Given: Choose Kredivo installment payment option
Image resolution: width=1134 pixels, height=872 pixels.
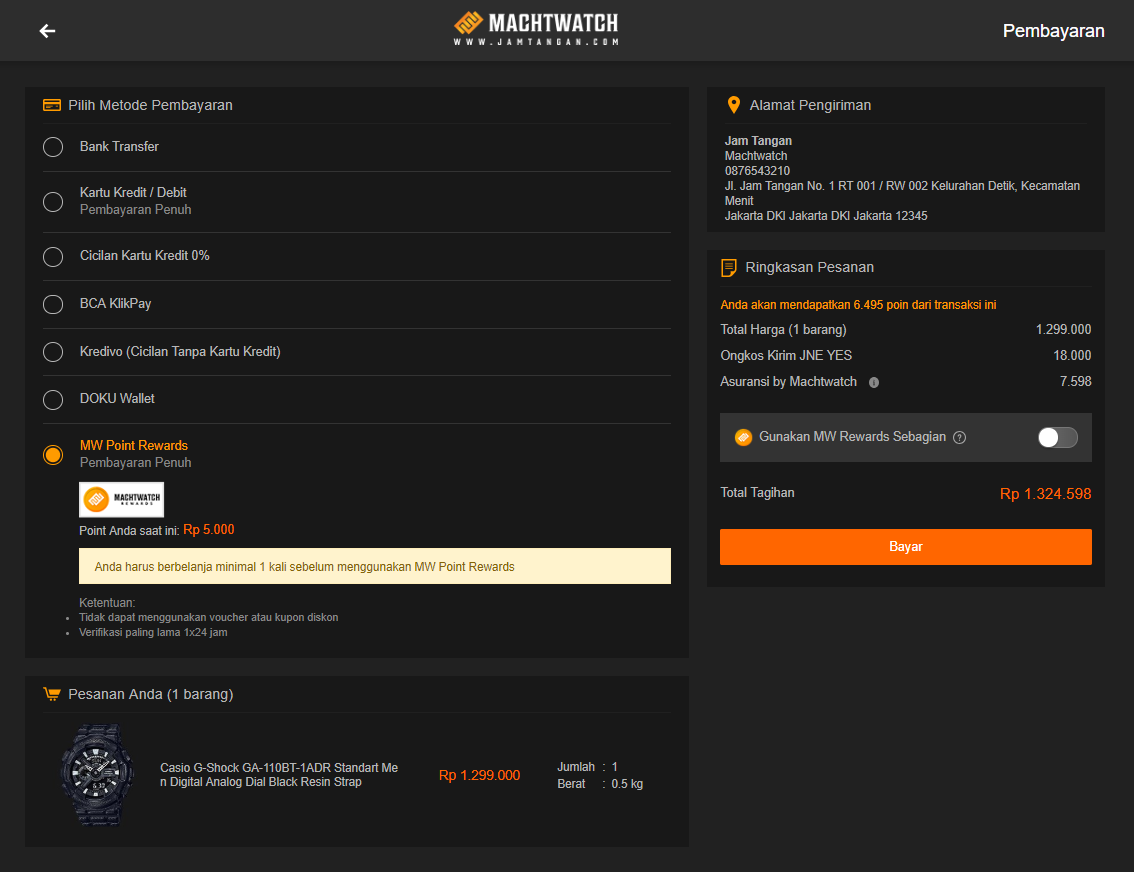Looking at the screenshot, I should click(x=53, y=352).
